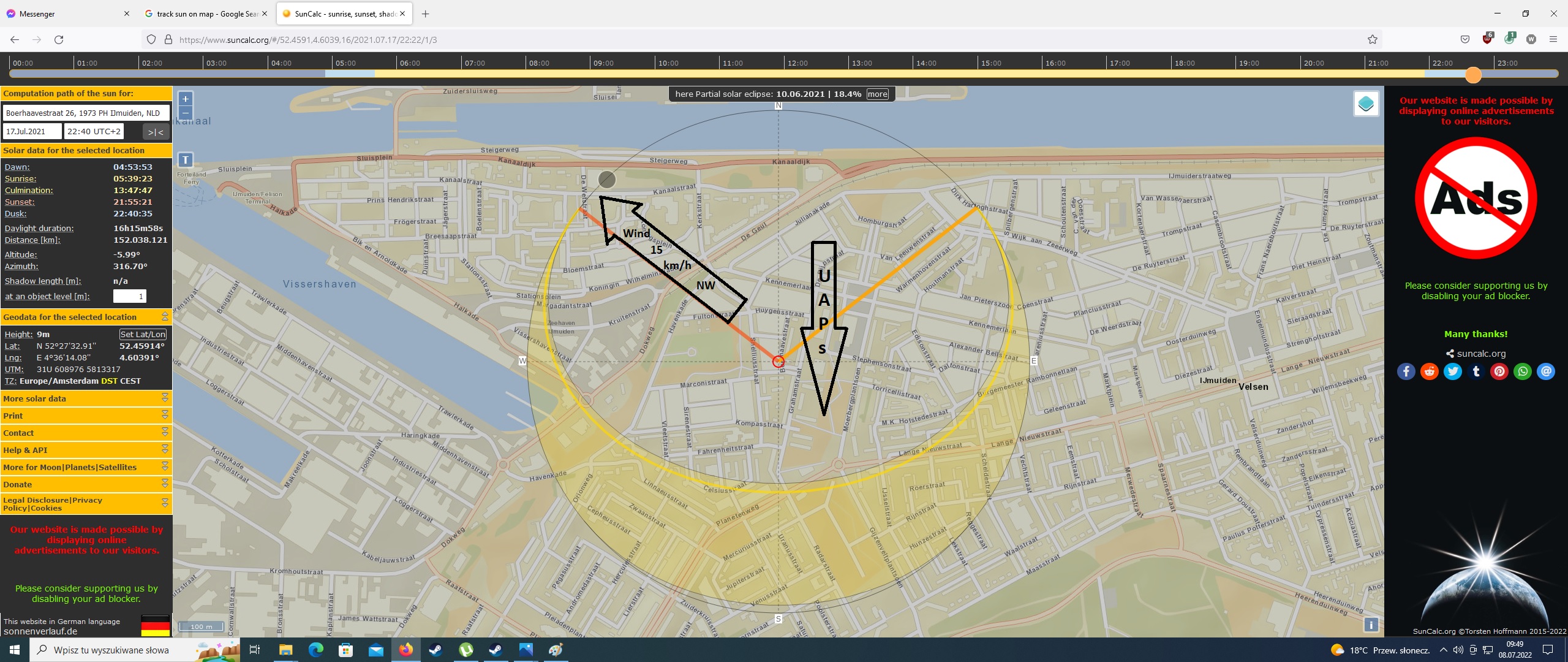
Task: Open File Explorer from the taskbar
Action: click(x=285, y=650)
